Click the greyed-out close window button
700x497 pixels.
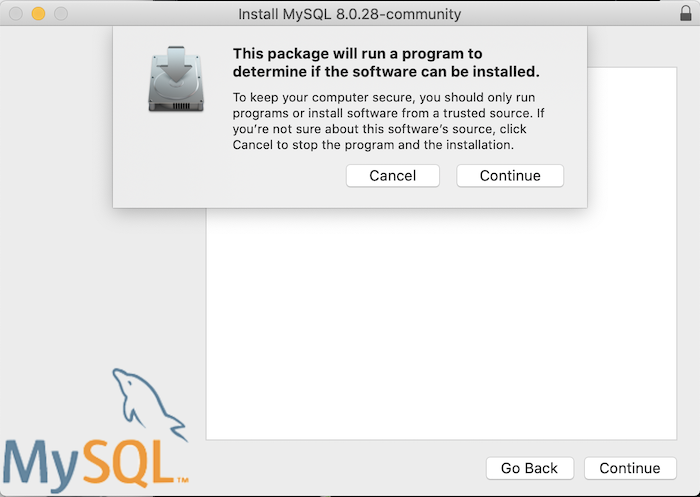click(16, 13)
